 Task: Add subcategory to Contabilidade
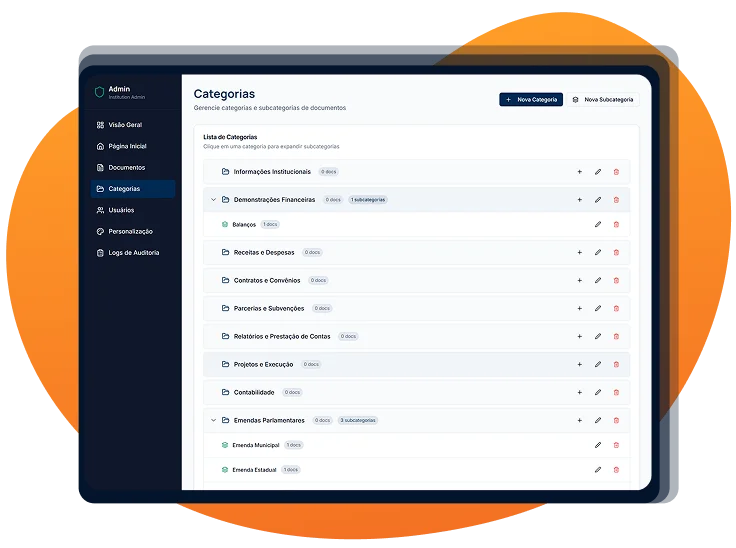coord(579,392)
